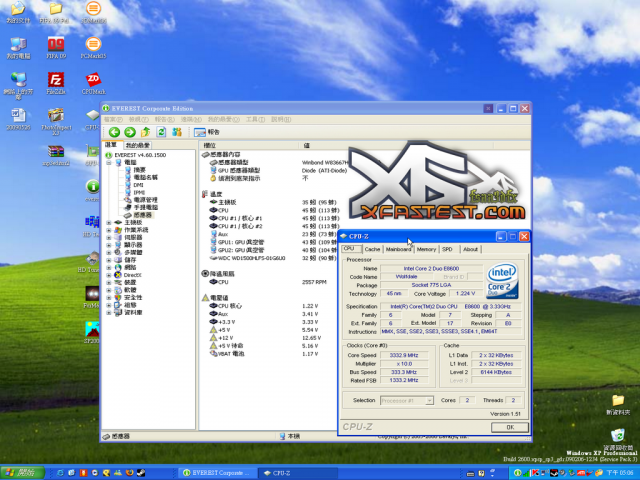Screen dimensions: 640x480
Task: Switch to the 我的最愛 favorites tab
Action: pos(138,145)
